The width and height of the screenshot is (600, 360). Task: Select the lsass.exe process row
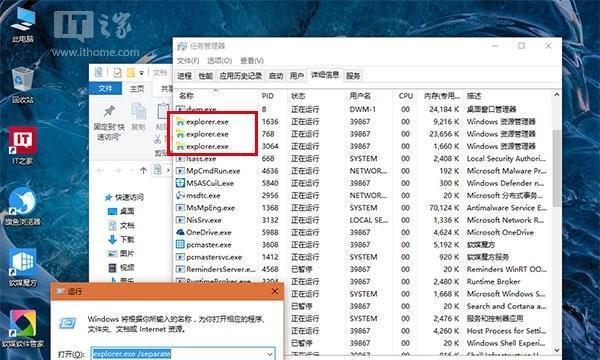[364, 158]
